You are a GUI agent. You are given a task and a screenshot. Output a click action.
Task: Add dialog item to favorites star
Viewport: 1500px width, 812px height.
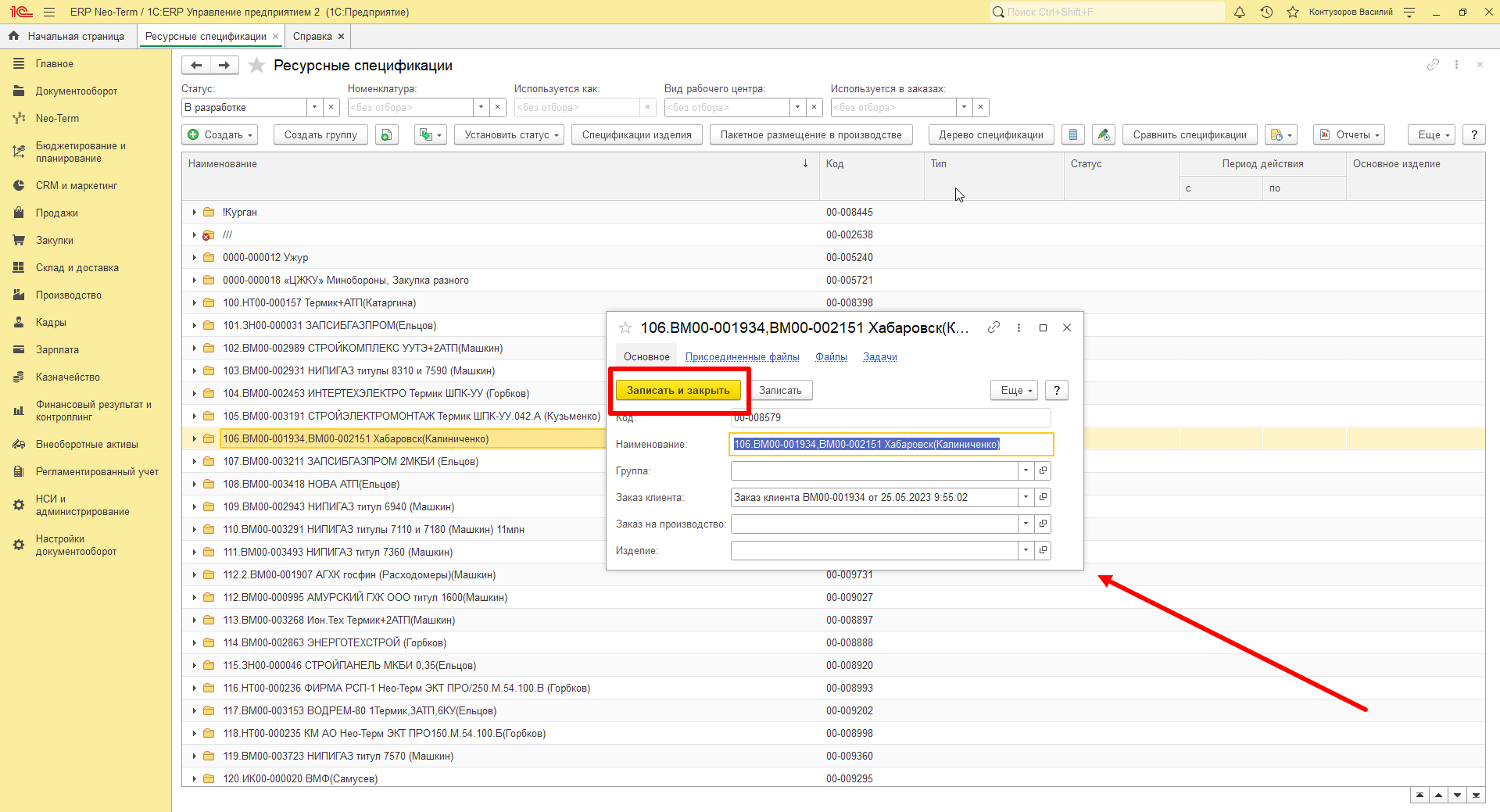coord(625,327)
